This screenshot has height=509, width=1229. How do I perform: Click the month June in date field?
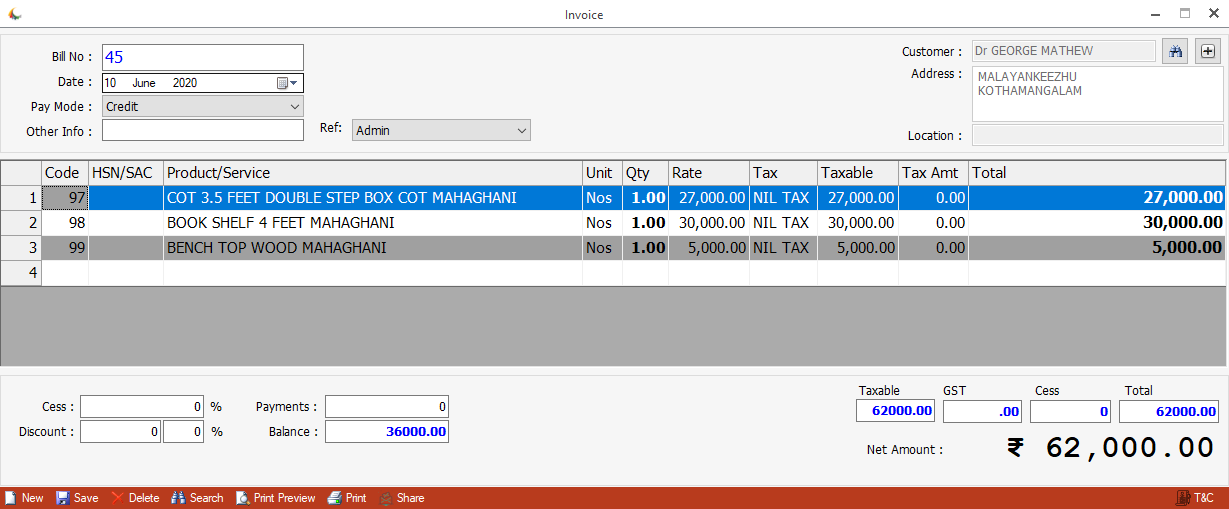pos(144,83)
